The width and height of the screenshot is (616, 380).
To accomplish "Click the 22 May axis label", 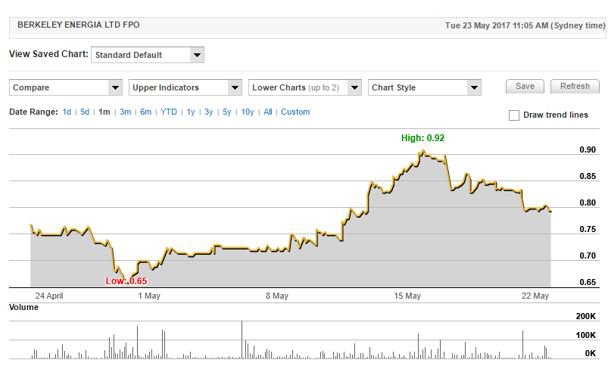I will [535, 296].
